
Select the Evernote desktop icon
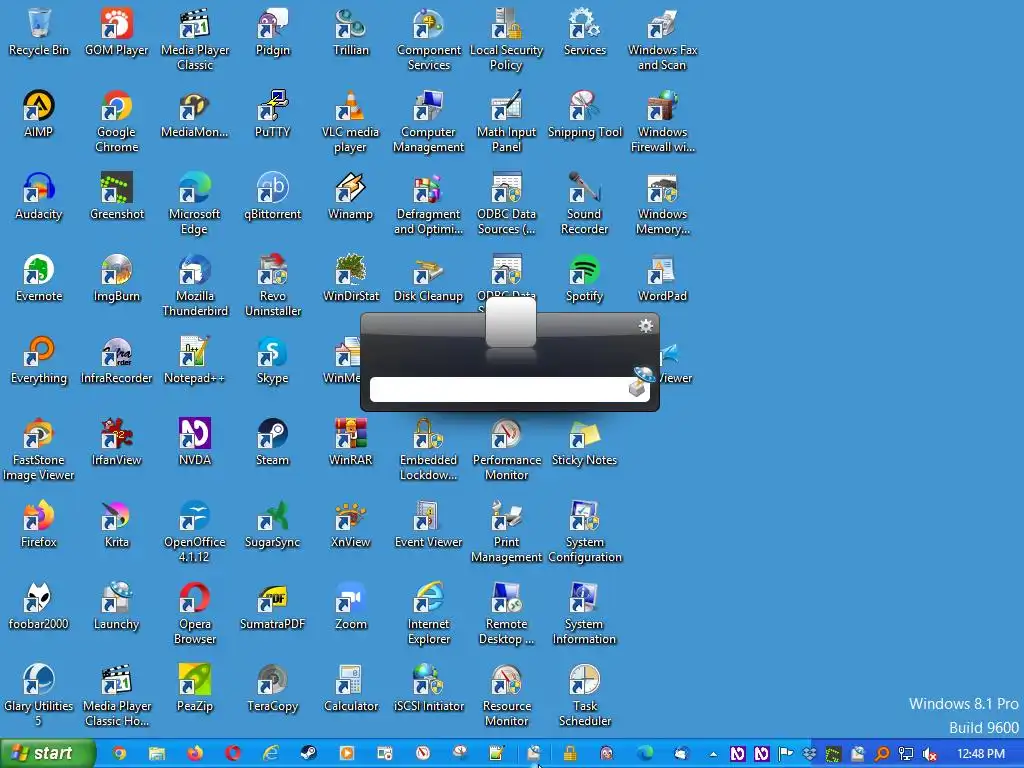(x=39, y=278)
